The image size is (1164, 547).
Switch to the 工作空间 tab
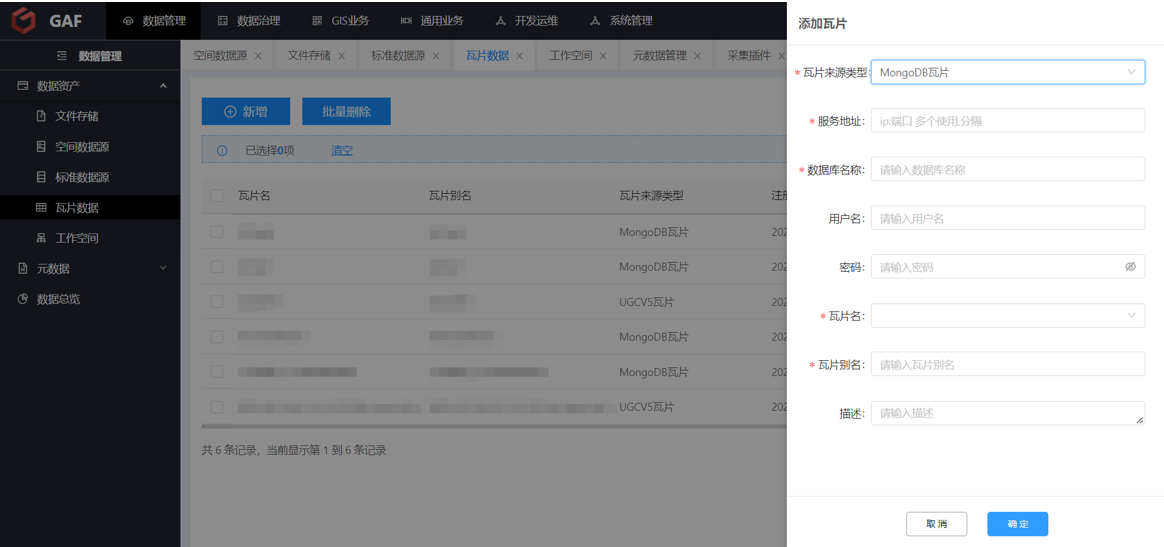(571, 56)
